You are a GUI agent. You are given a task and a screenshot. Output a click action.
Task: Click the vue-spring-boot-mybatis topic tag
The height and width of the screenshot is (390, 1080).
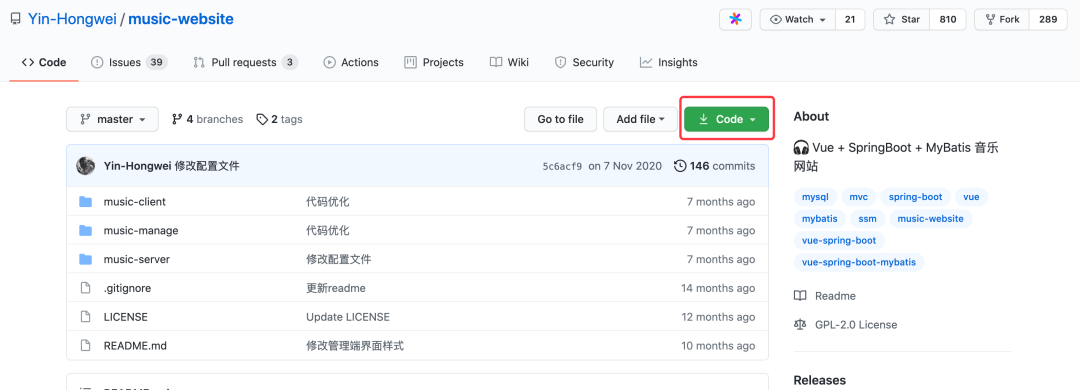(x=859, y=263)
